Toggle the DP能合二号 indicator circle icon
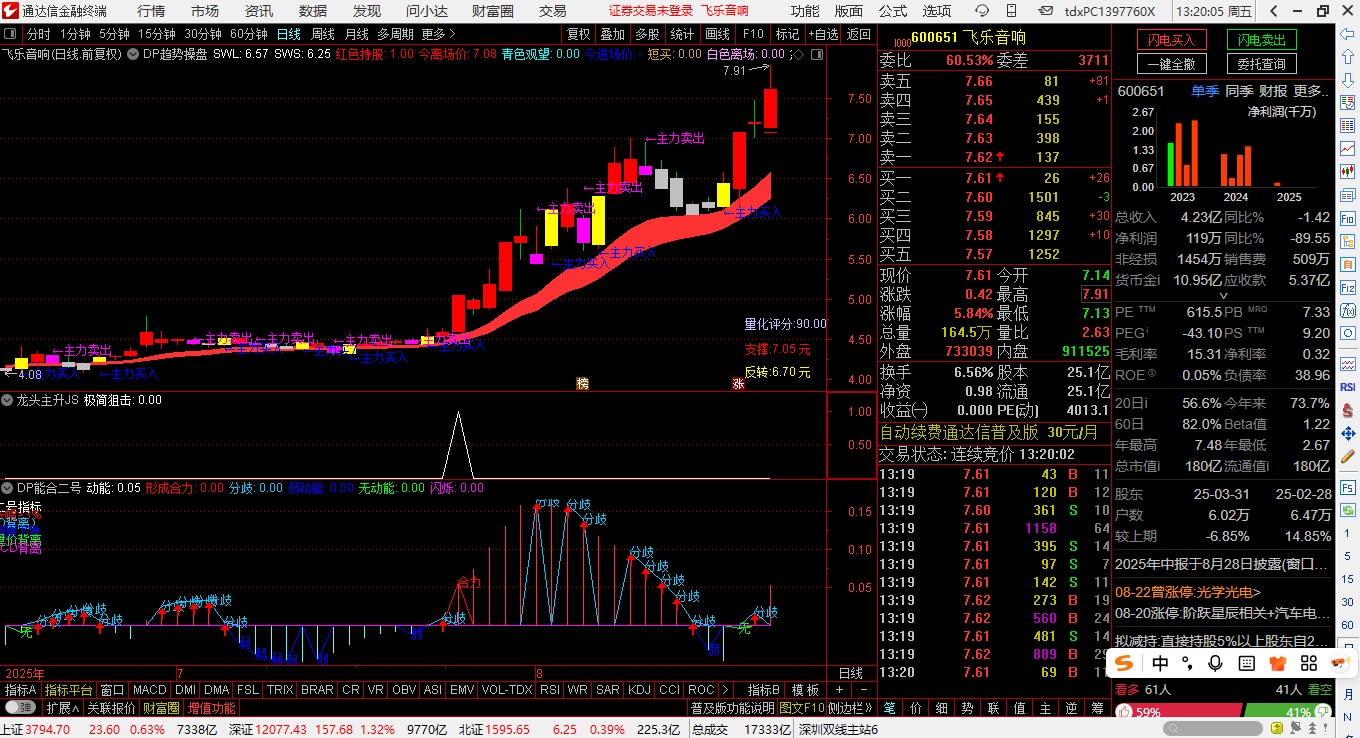Image resolution: width=1360 pixels, height=738 pixels. [8, 488]
